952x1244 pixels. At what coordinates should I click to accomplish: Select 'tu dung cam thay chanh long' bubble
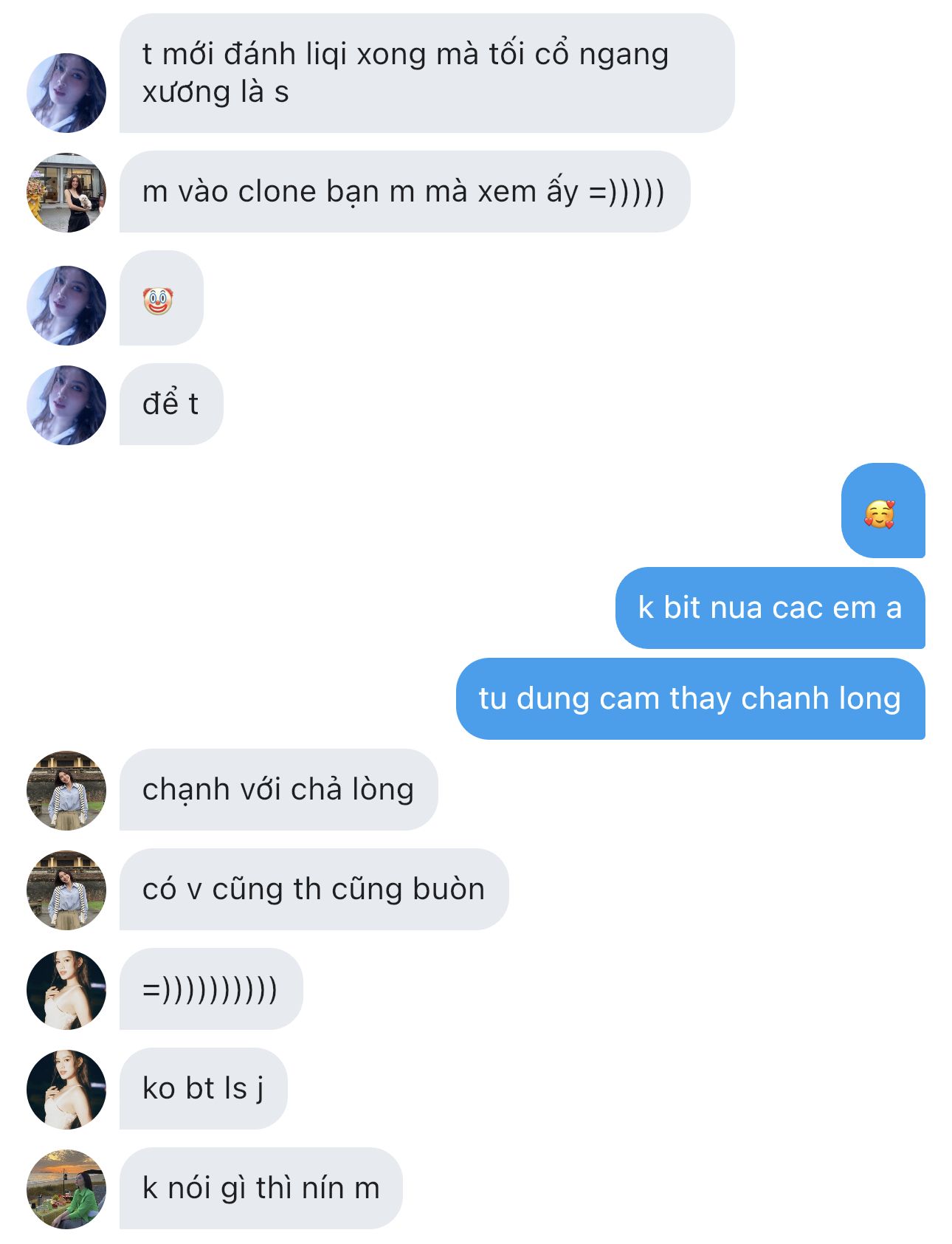click(690, 699)
